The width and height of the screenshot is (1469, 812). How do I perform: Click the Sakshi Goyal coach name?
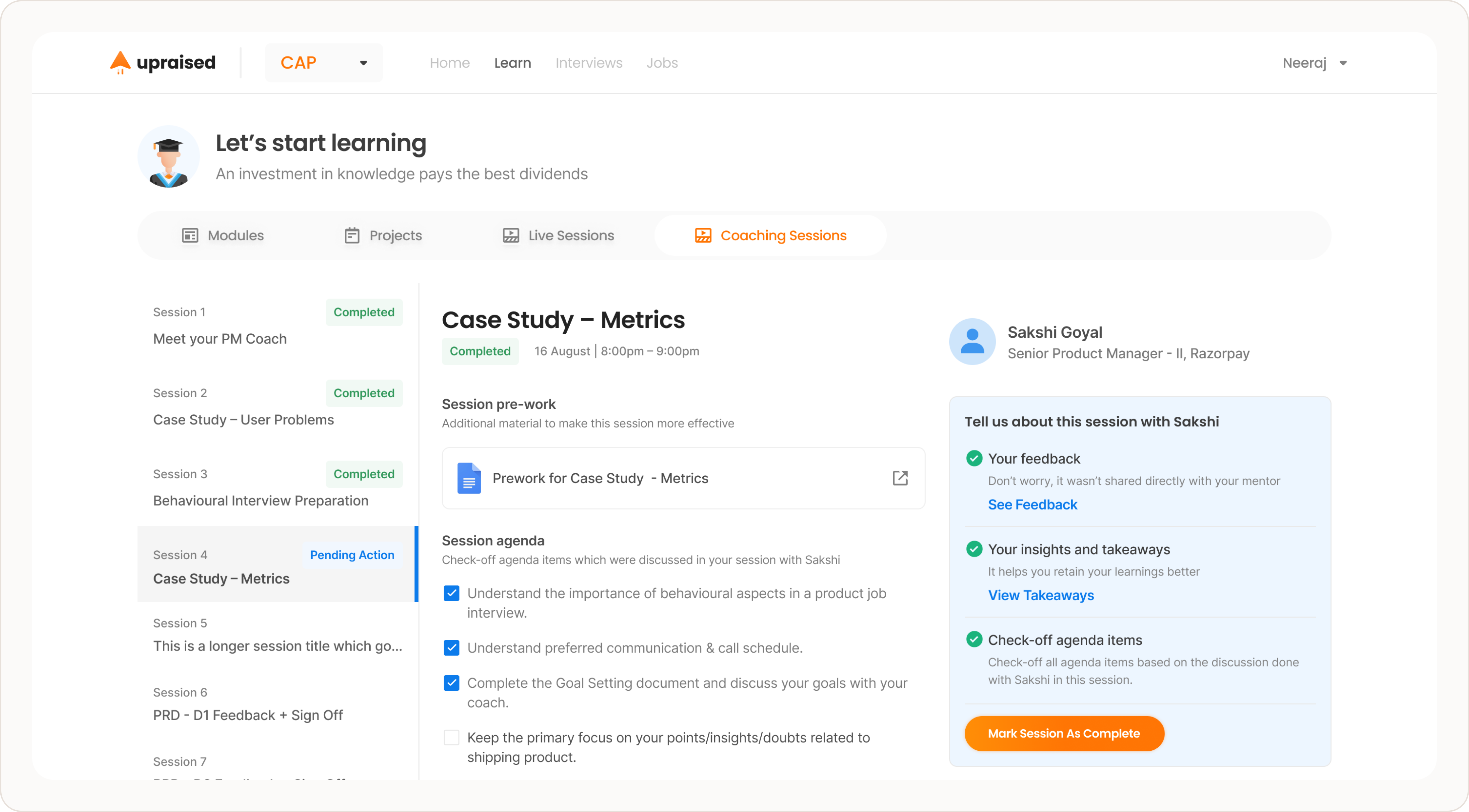coord(1055,332)
